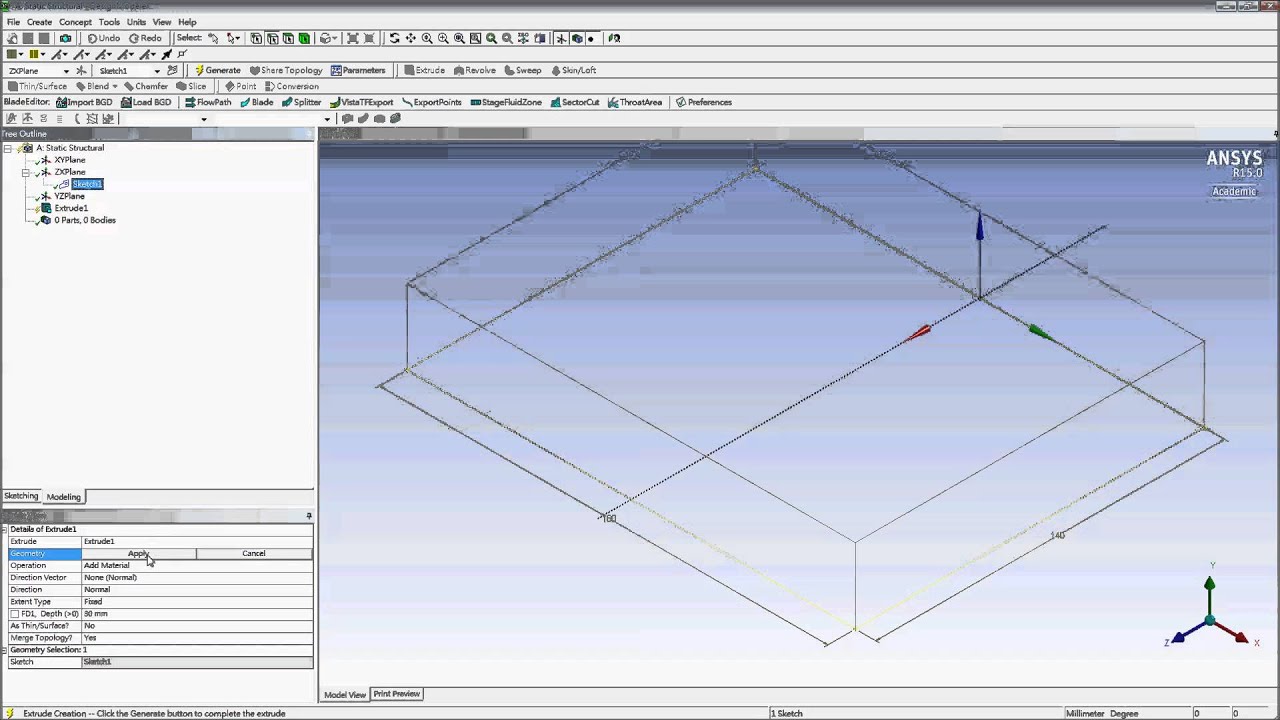
Task: Open the Help menu
Action: (187, 22)
